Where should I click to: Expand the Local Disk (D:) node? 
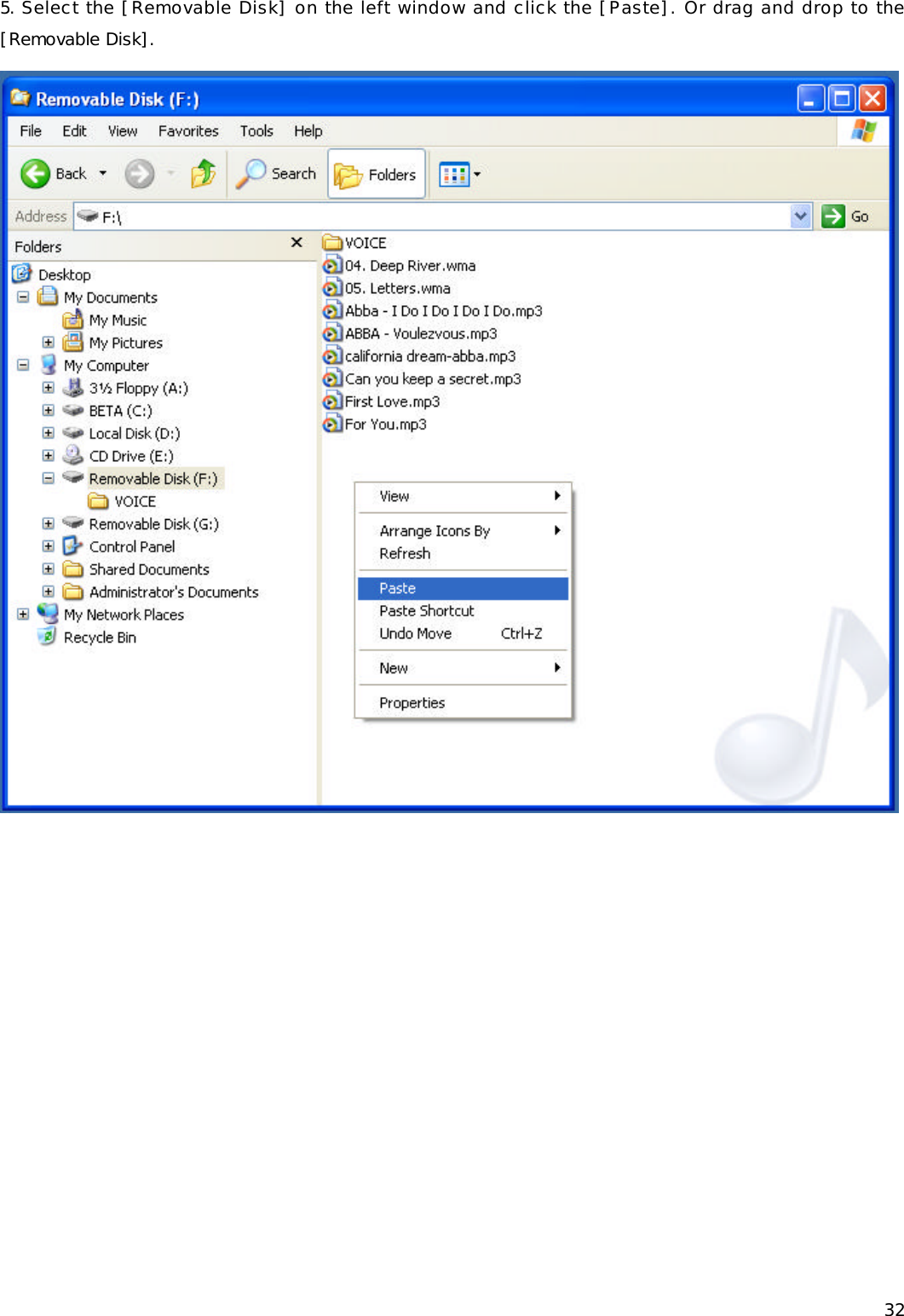pos(49,433)
